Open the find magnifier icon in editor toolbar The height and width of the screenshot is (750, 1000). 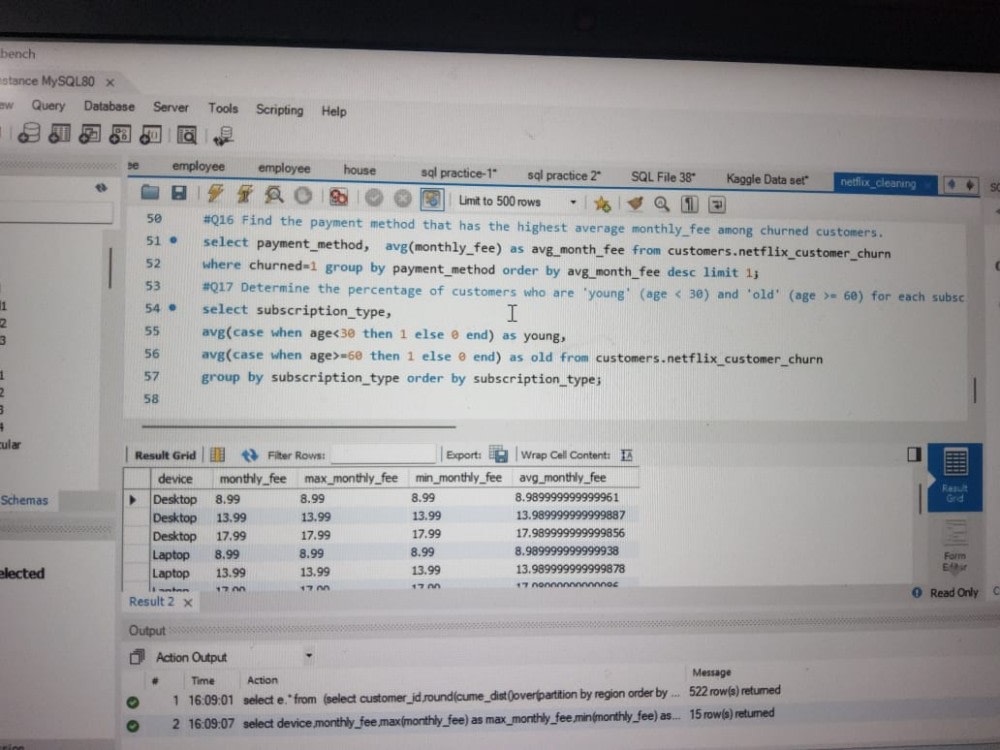click(662, 204)
